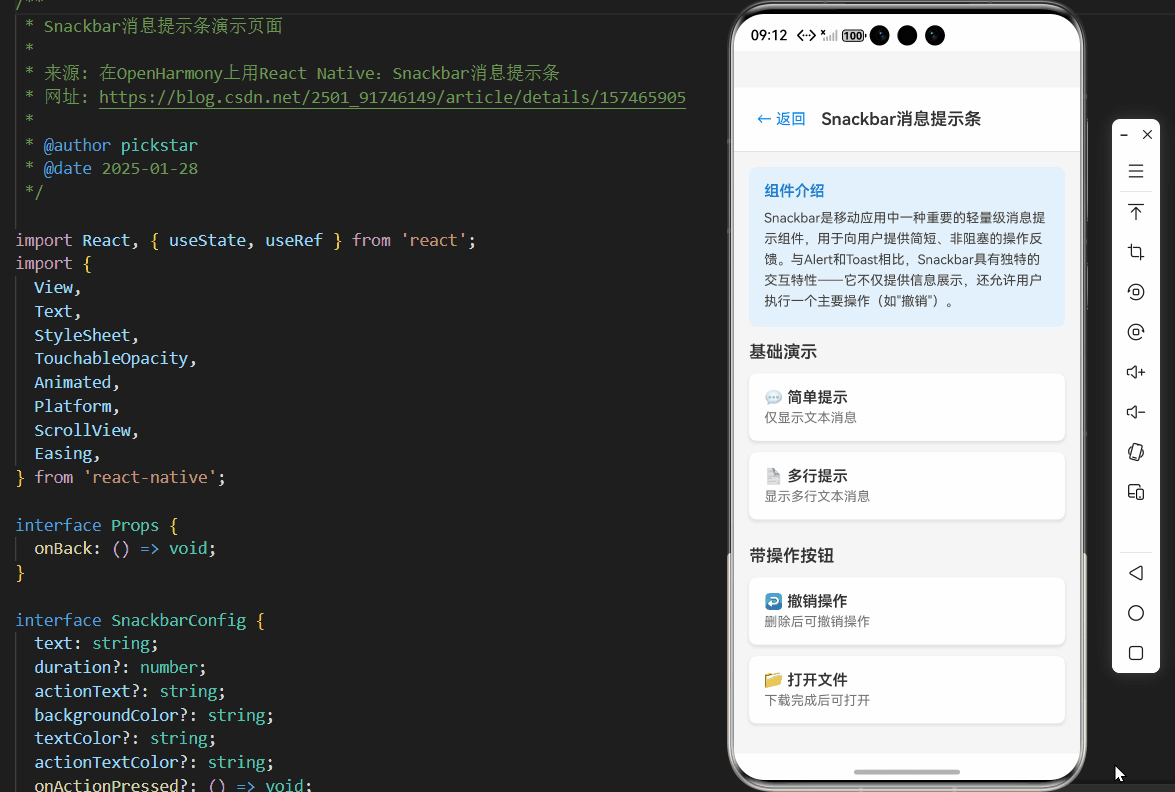Image resolution: width=1175 pixels, height=792 pixels.
Task: Increase device volume with the volume-up icon
Action: coord(1135,372)
